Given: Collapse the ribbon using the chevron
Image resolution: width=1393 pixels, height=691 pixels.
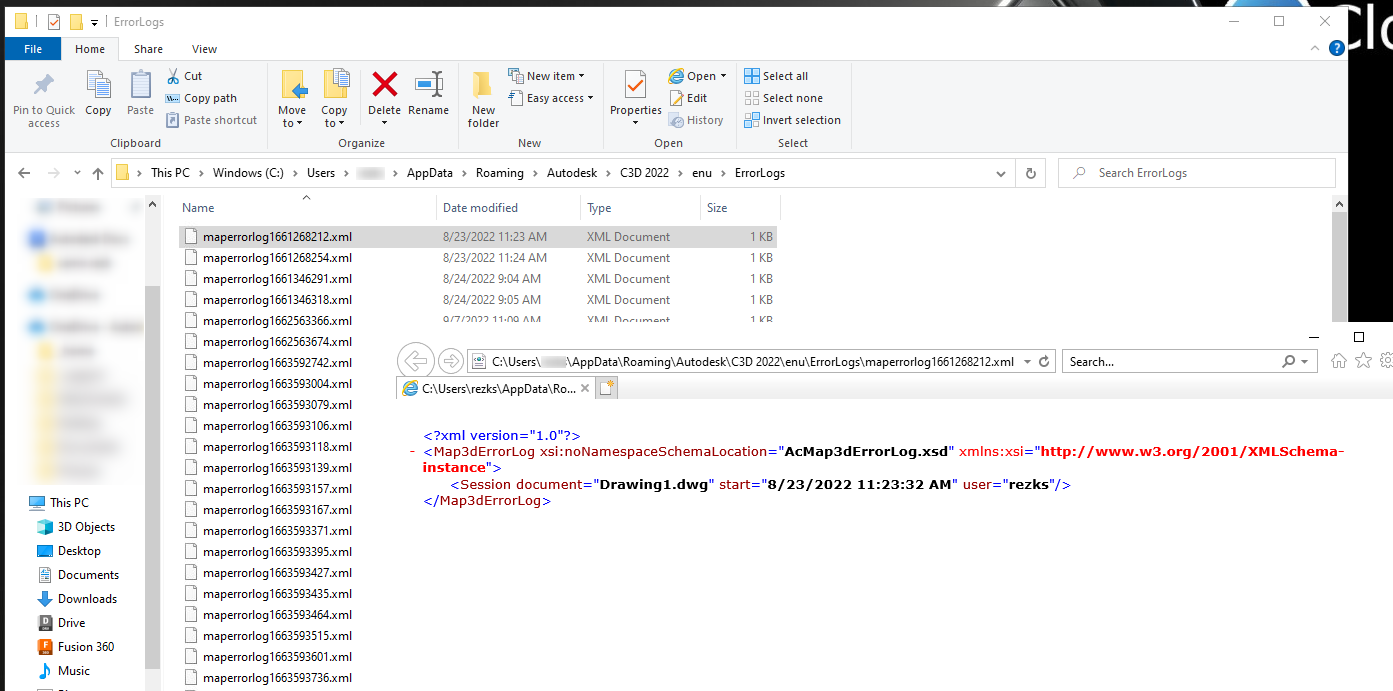Looking at the screenshot, I should 1313,47.
